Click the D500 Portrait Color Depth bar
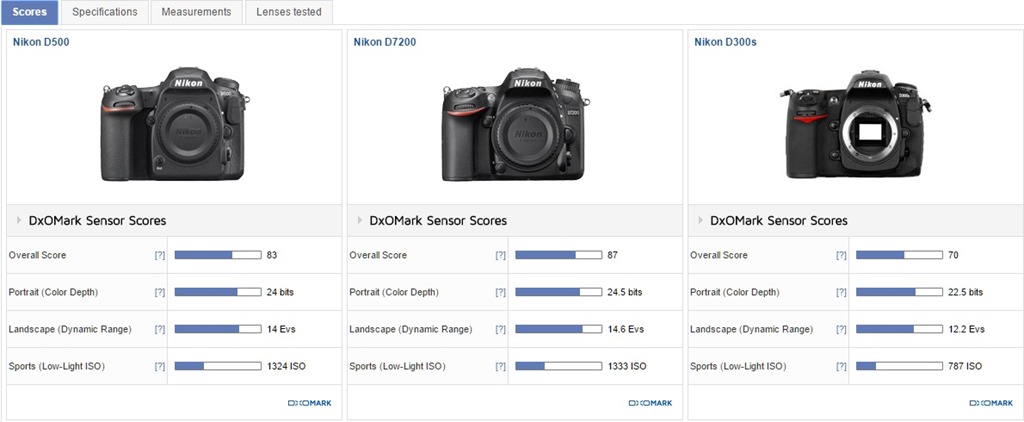Screen dimensions: 1024x422 [x=217, y=293]
